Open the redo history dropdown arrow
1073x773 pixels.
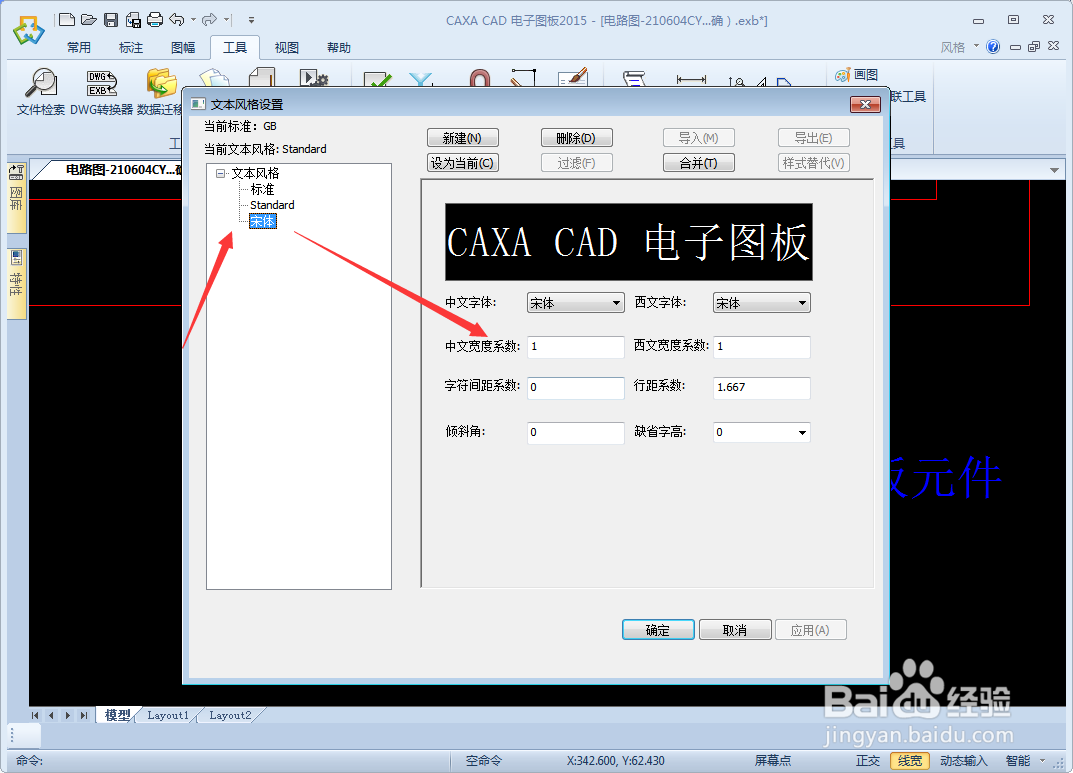pyautogui.click(x=226, y=20)
